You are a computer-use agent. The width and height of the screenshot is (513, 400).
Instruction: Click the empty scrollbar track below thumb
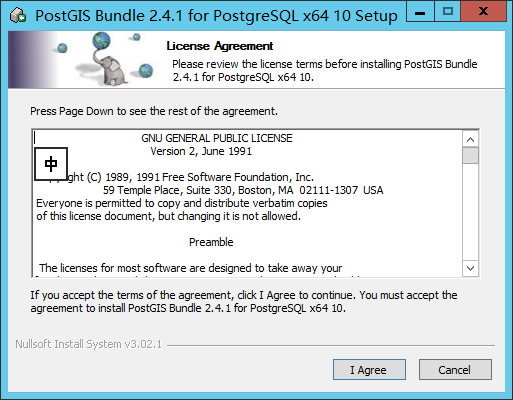[x=470, y=212]
